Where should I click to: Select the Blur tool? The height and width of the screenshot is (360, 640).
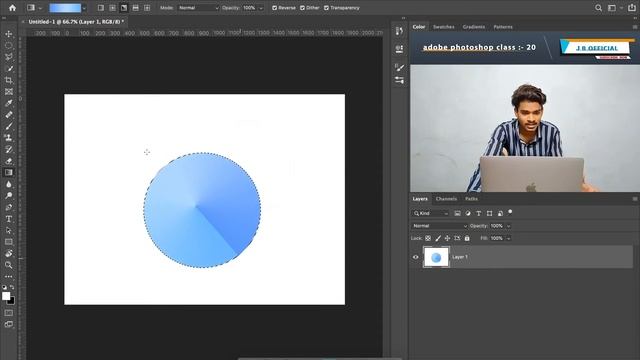tap(9, 184)
